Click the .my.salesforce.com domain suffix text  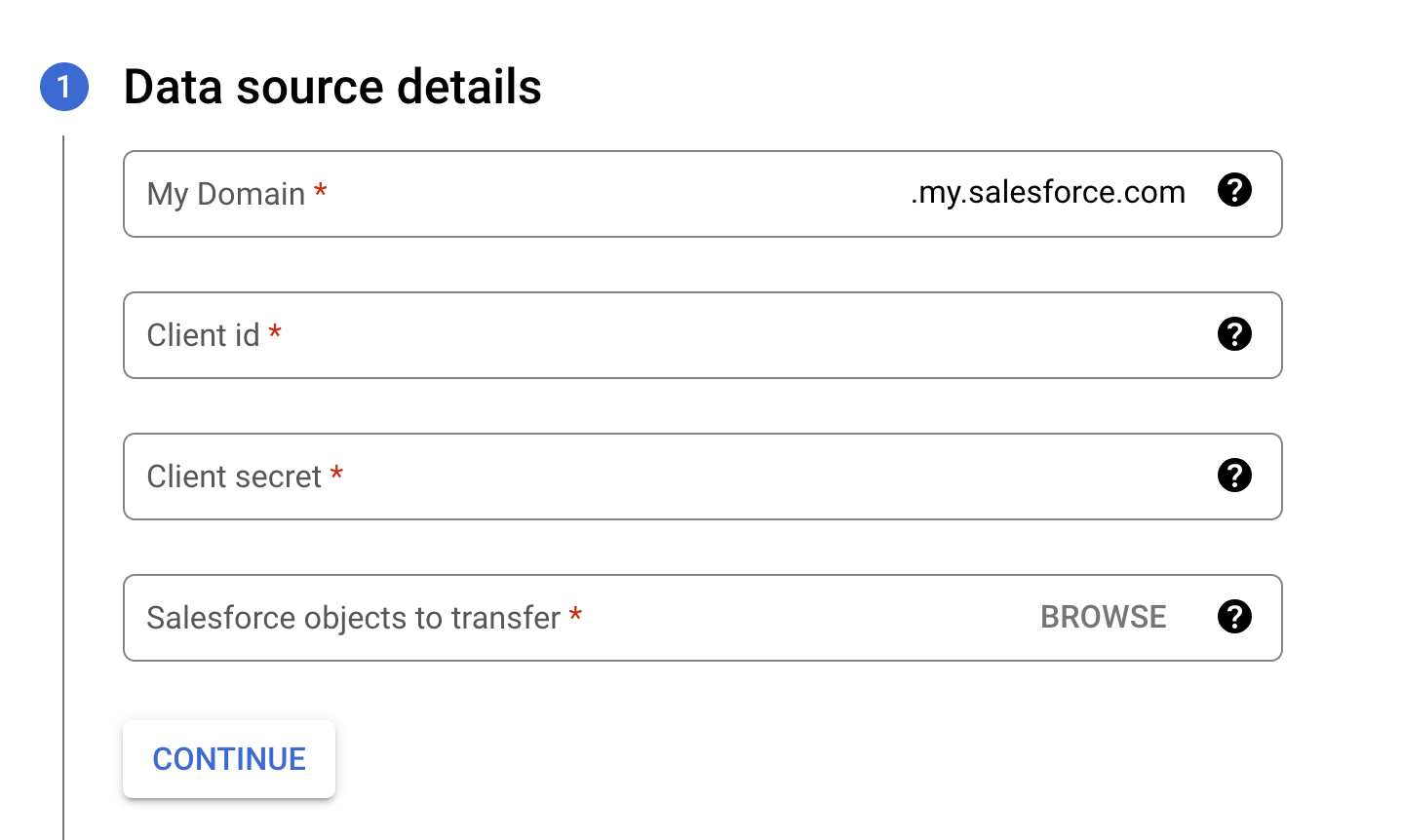tap(1046, 191)
